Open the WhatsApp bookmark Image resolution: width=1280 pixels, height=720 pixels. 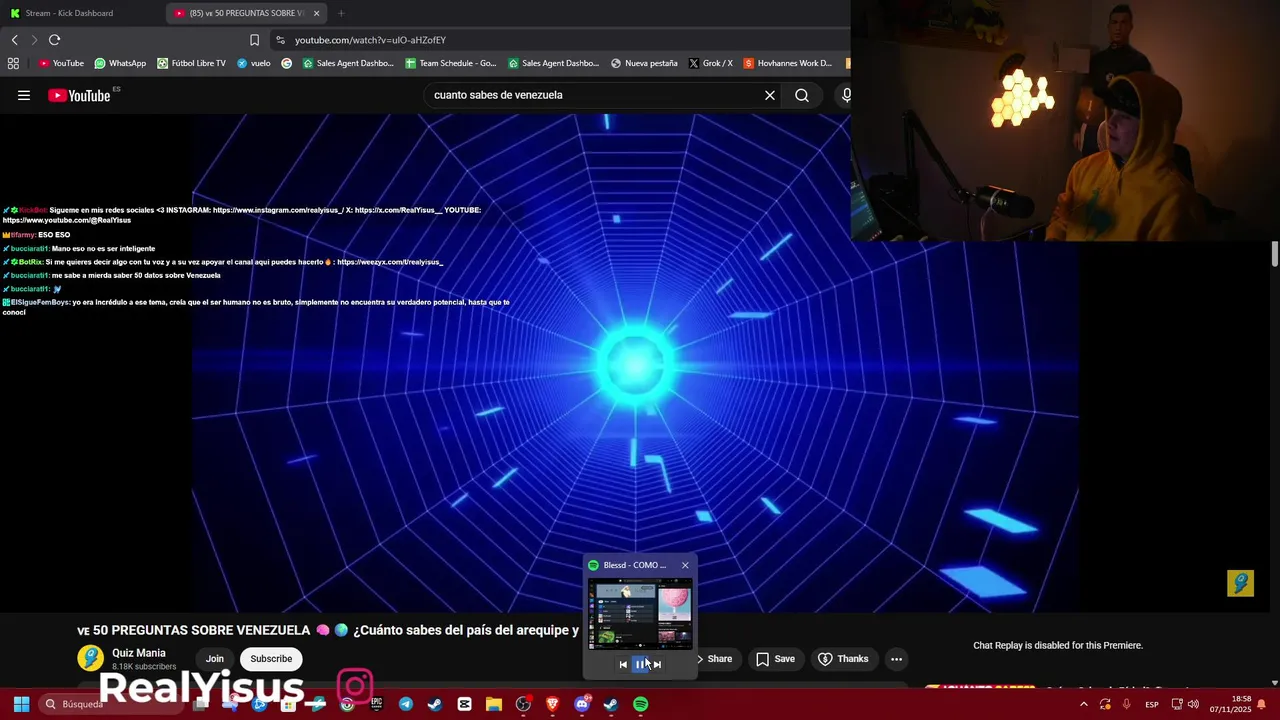(120, 63)
